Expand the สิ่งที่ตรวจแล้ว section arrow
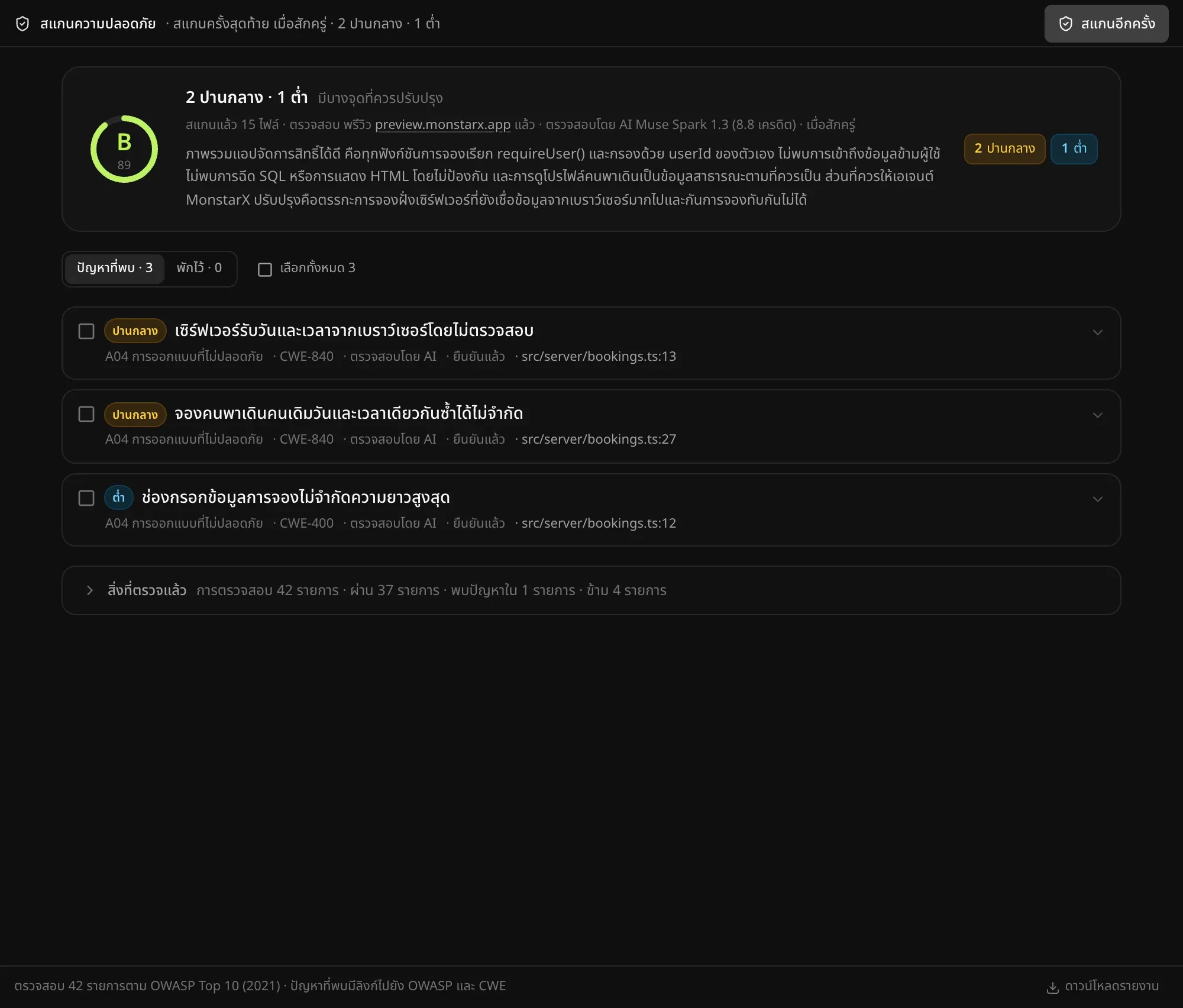The height and width of the screenshot is (1008, 1183). click(x=90, y=590)
